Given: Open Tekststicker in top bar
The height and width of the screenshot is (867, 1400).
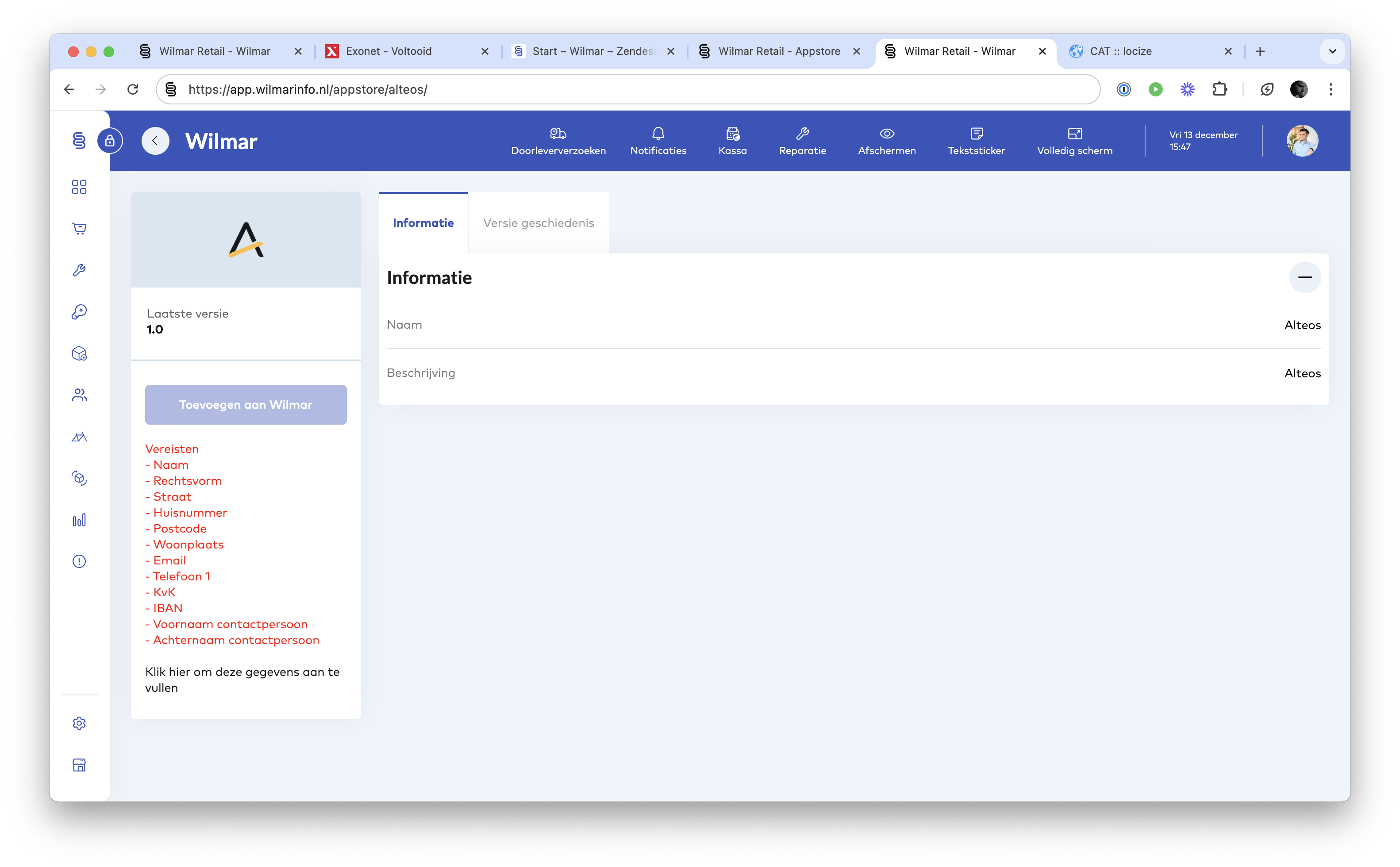Looking at the screenshot, I should (x=976, y=141).
